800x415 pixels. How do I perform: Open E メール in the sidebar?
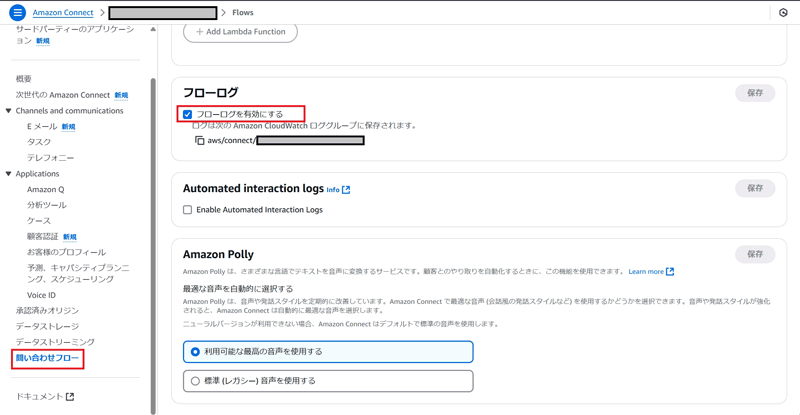[42, 126]
